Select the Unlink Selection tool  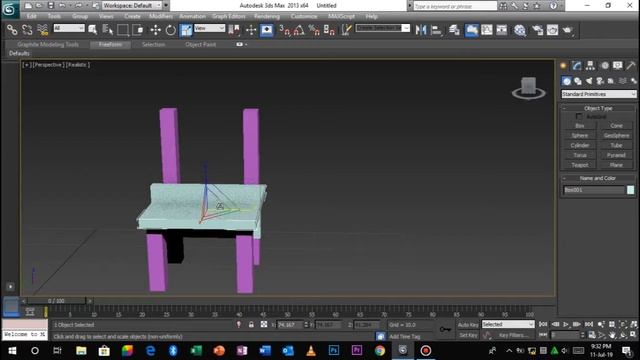point(27,30)
